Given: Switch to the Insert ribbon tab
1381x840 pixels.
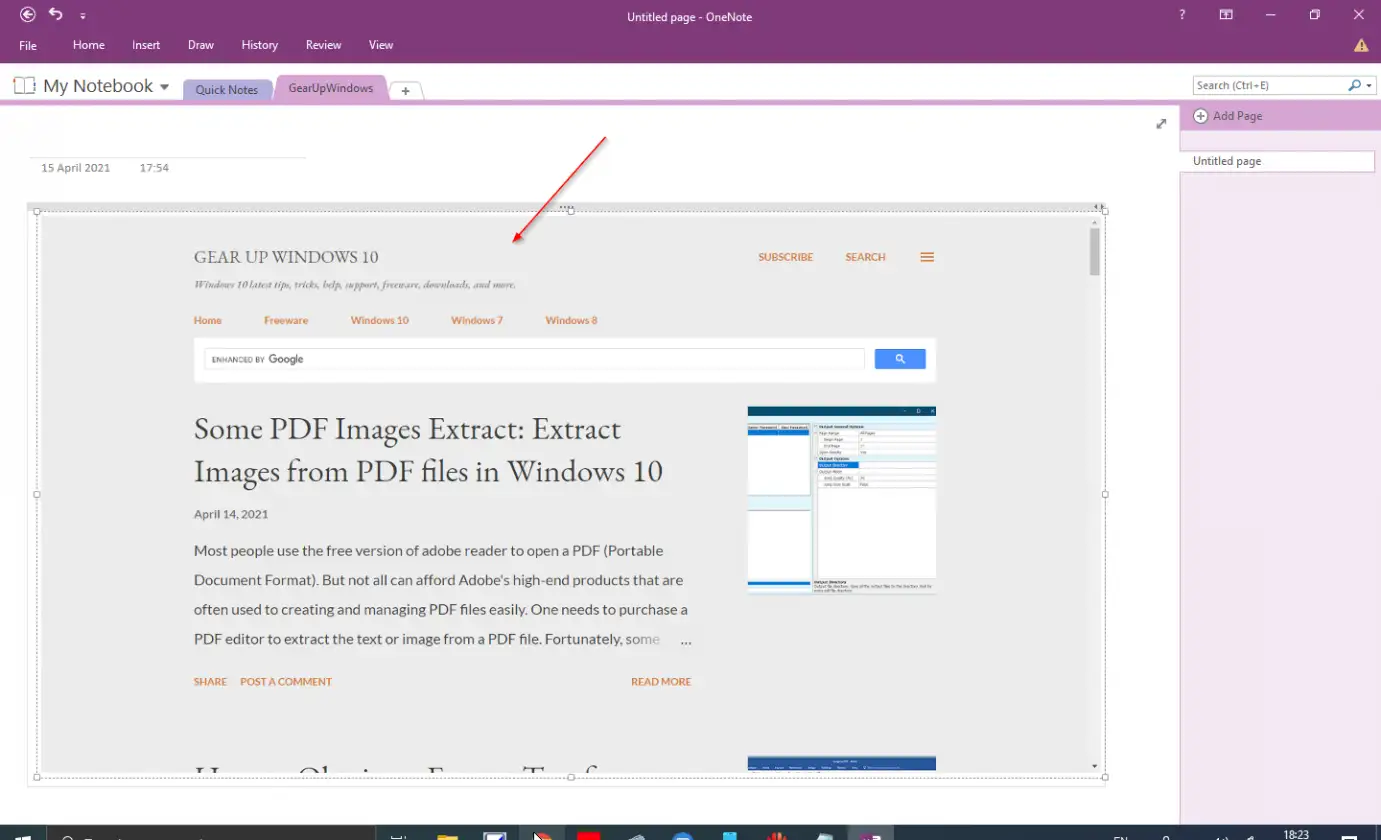Looking at the screenshot, I should pyautogui.click(x=146, y=45).
